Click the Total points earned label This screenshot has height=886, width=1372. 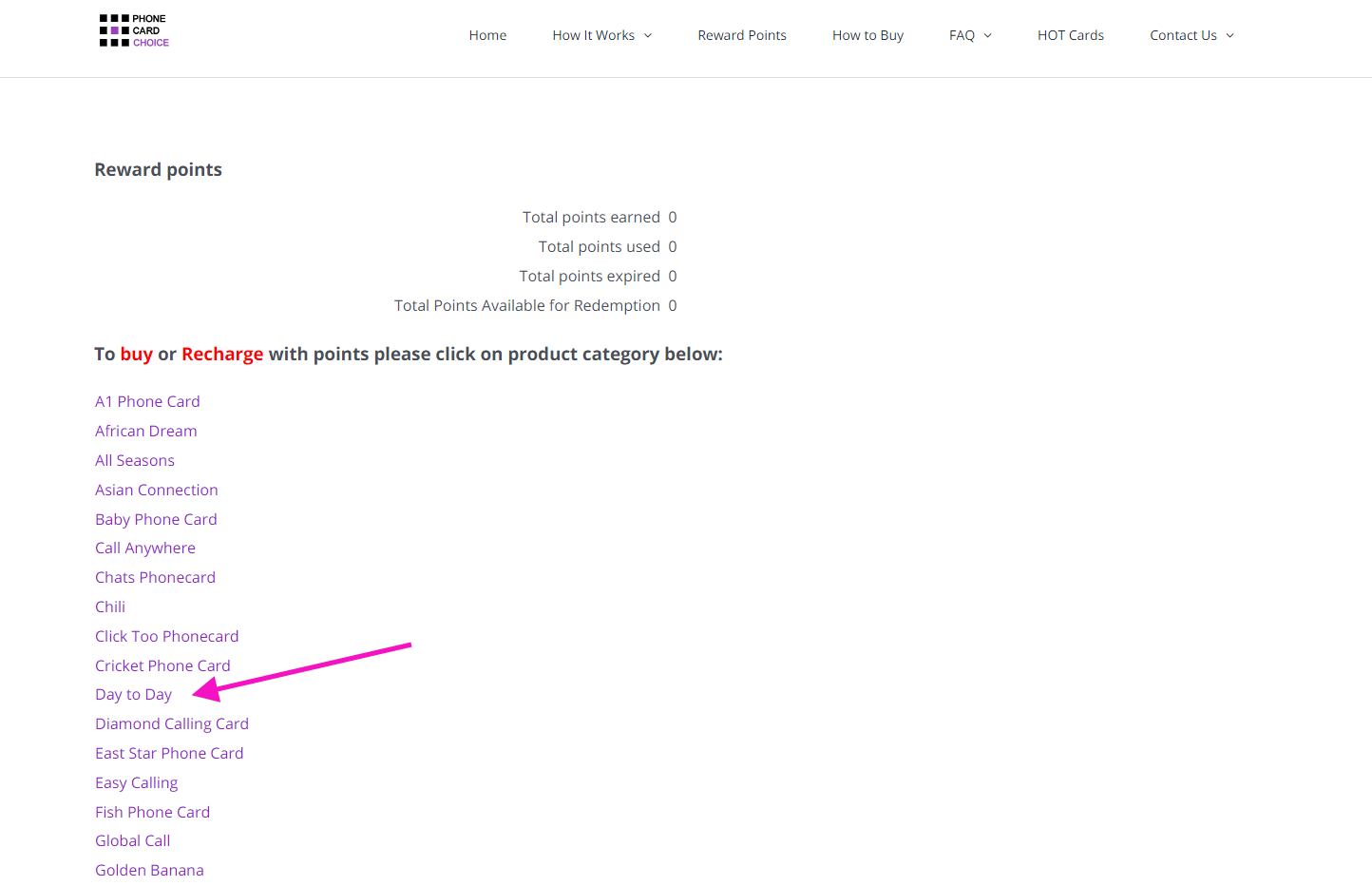click(x=591, y=217)
